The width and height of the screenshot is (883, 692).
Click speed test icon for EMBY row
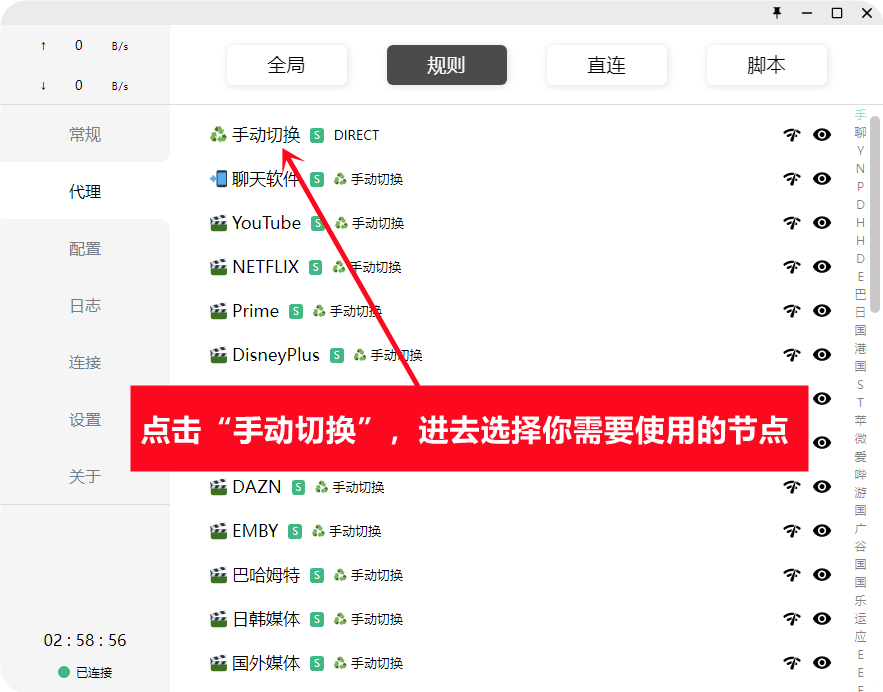click(x=792, y=531)
